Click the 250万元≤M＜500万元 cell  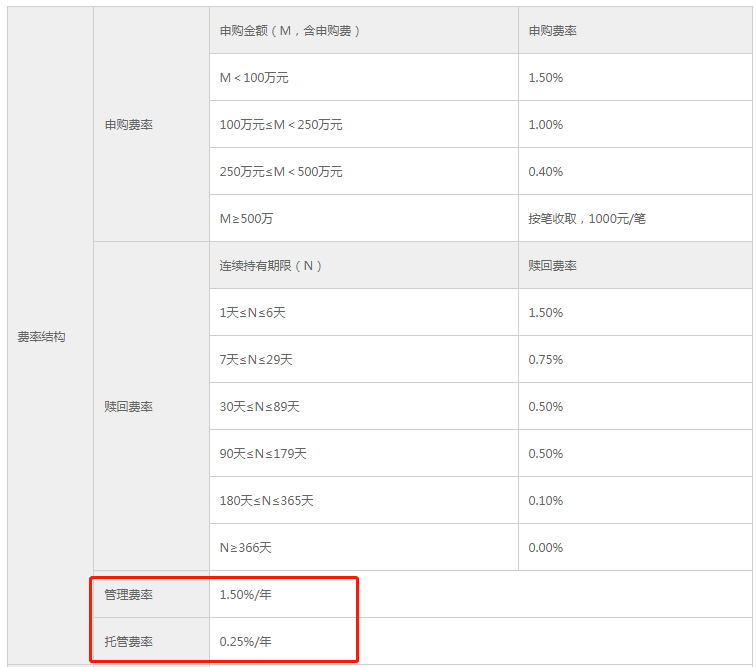tap(281, 172)
